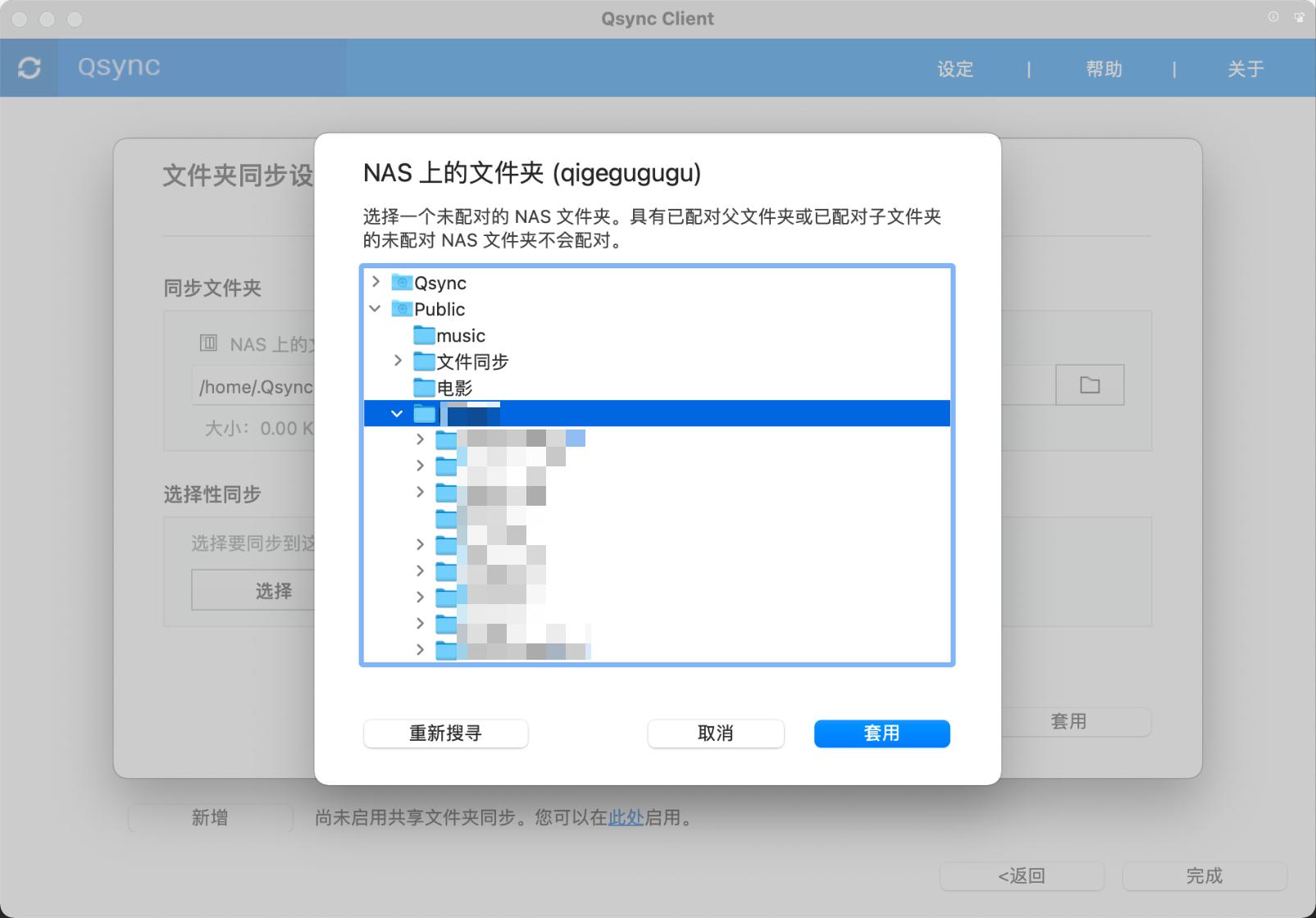The width and height of the screenshot is (1316, 918).
Task: Open the 设定 menu
Action: click(954, 69)
